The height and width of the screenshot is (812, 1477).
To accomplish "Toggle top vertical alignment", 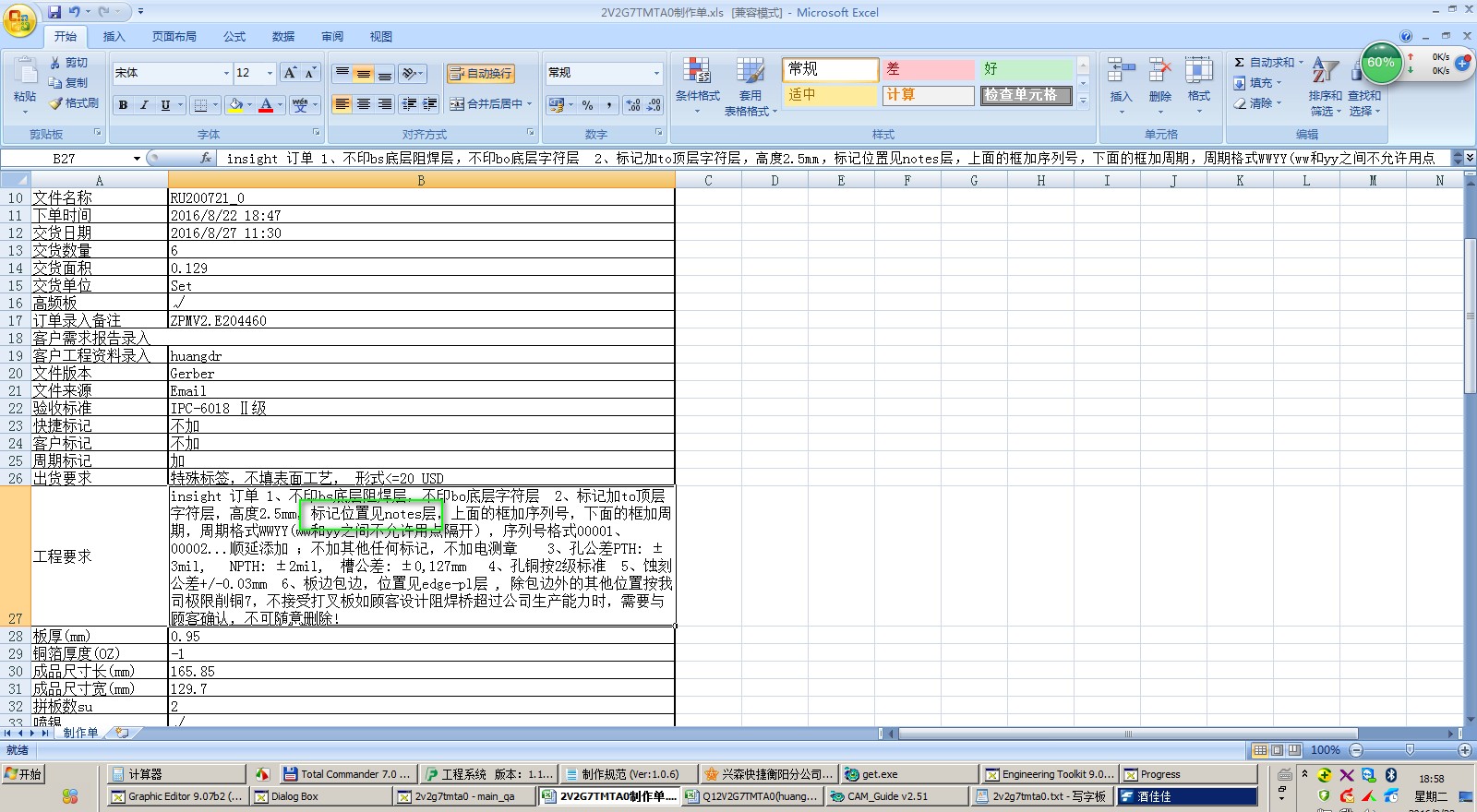I will point(342,73).
